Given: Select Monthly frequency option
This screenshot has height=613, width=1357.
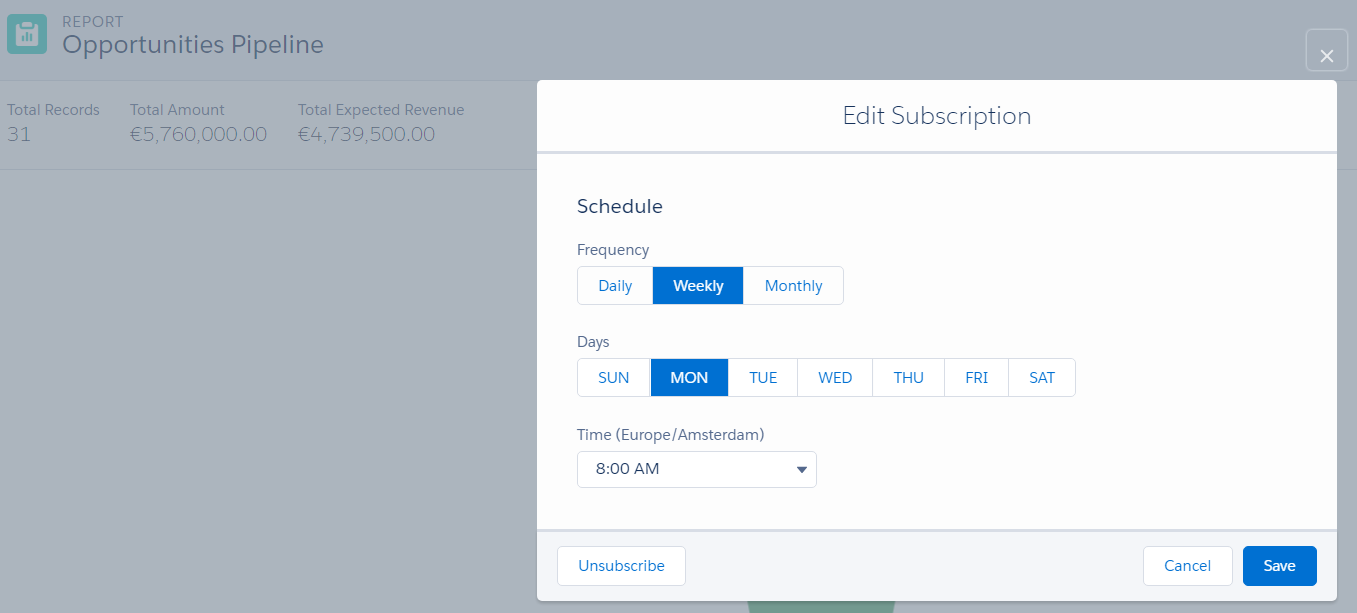Looking at the screenshot, I should pyautogui.click(x=793, y=286).
